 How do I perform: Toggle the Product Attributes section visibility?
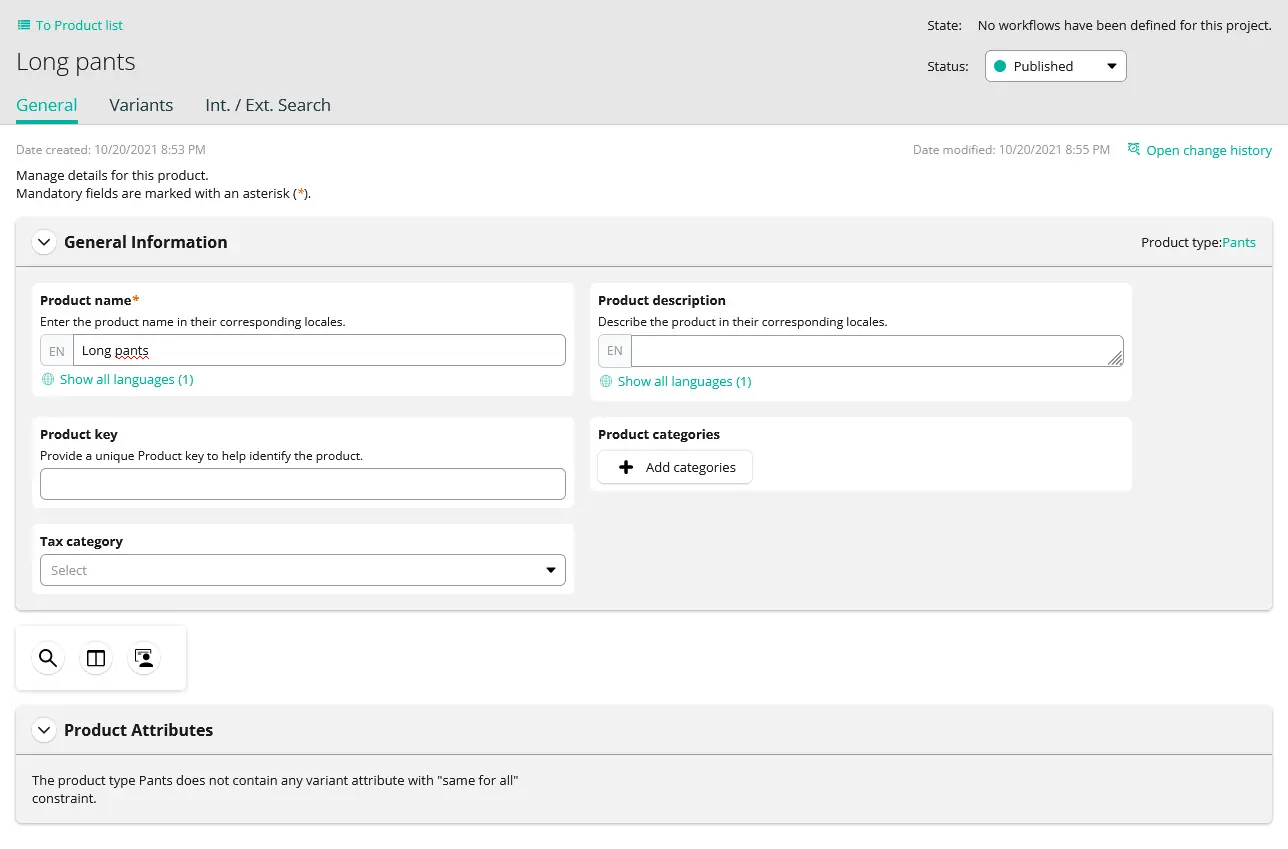coord(44,730)
